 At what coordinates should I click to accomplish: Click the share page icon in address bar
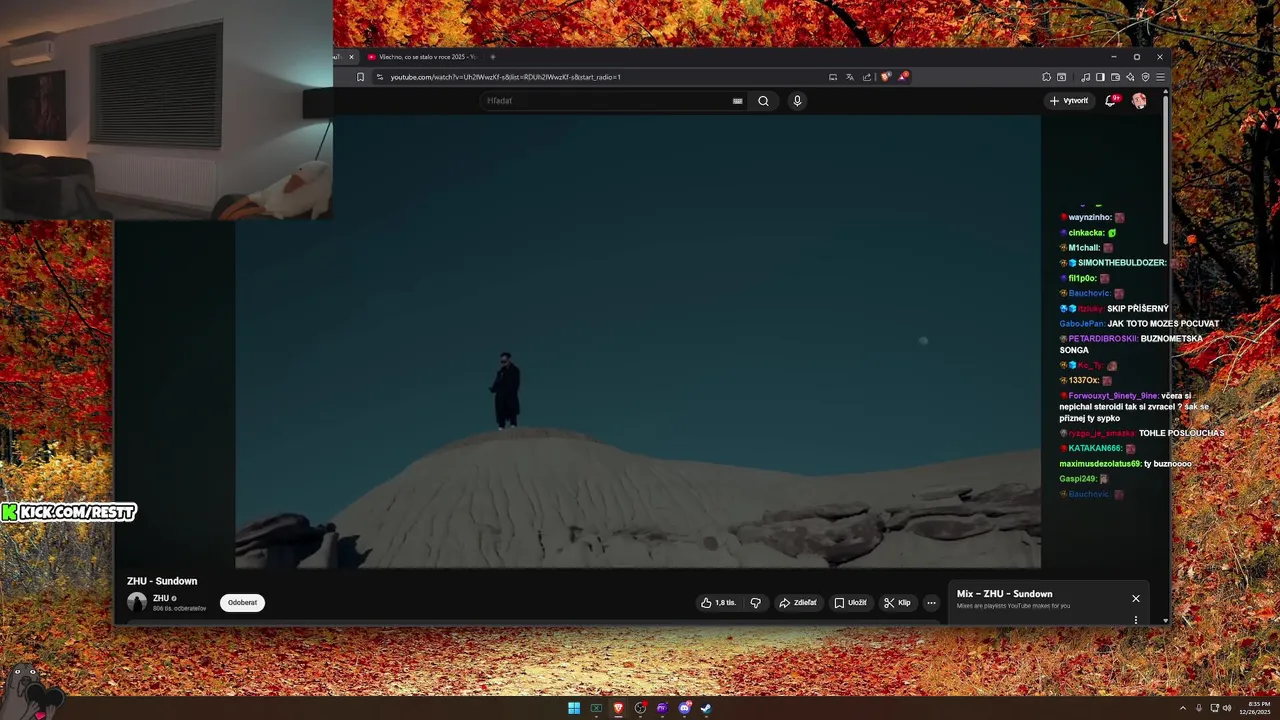[x=867, y=77]
